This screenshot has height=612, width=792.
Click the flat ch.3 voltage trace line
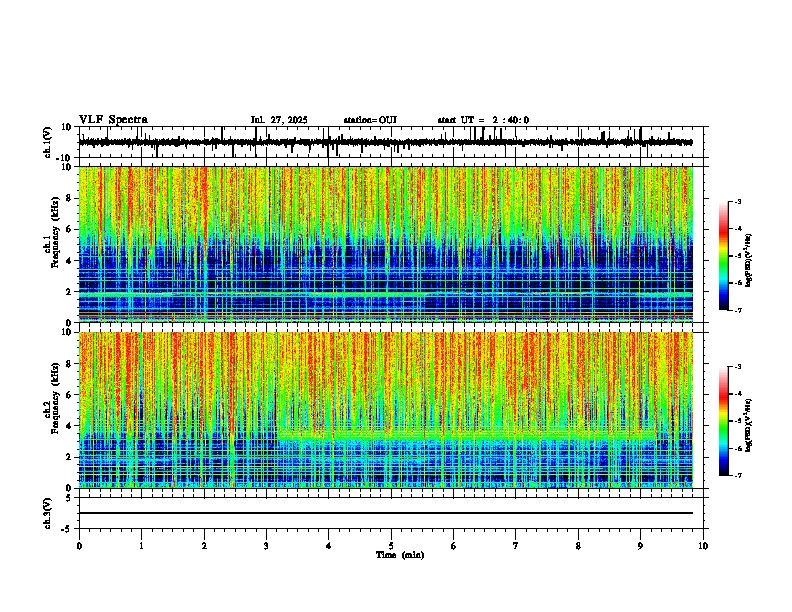coord(385,513)
